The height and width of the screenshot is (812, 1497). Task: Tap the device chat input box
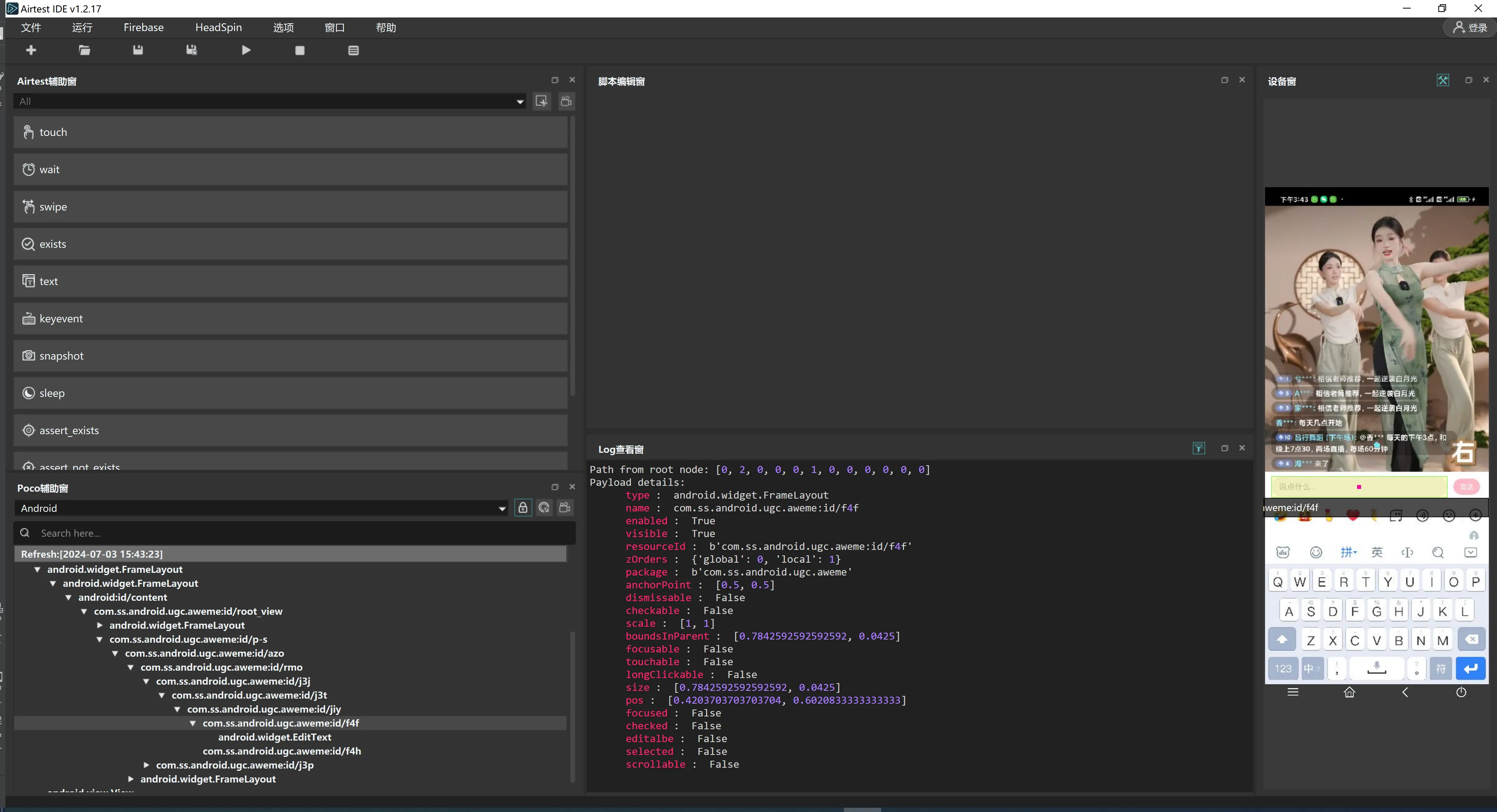pos(1359,487)
